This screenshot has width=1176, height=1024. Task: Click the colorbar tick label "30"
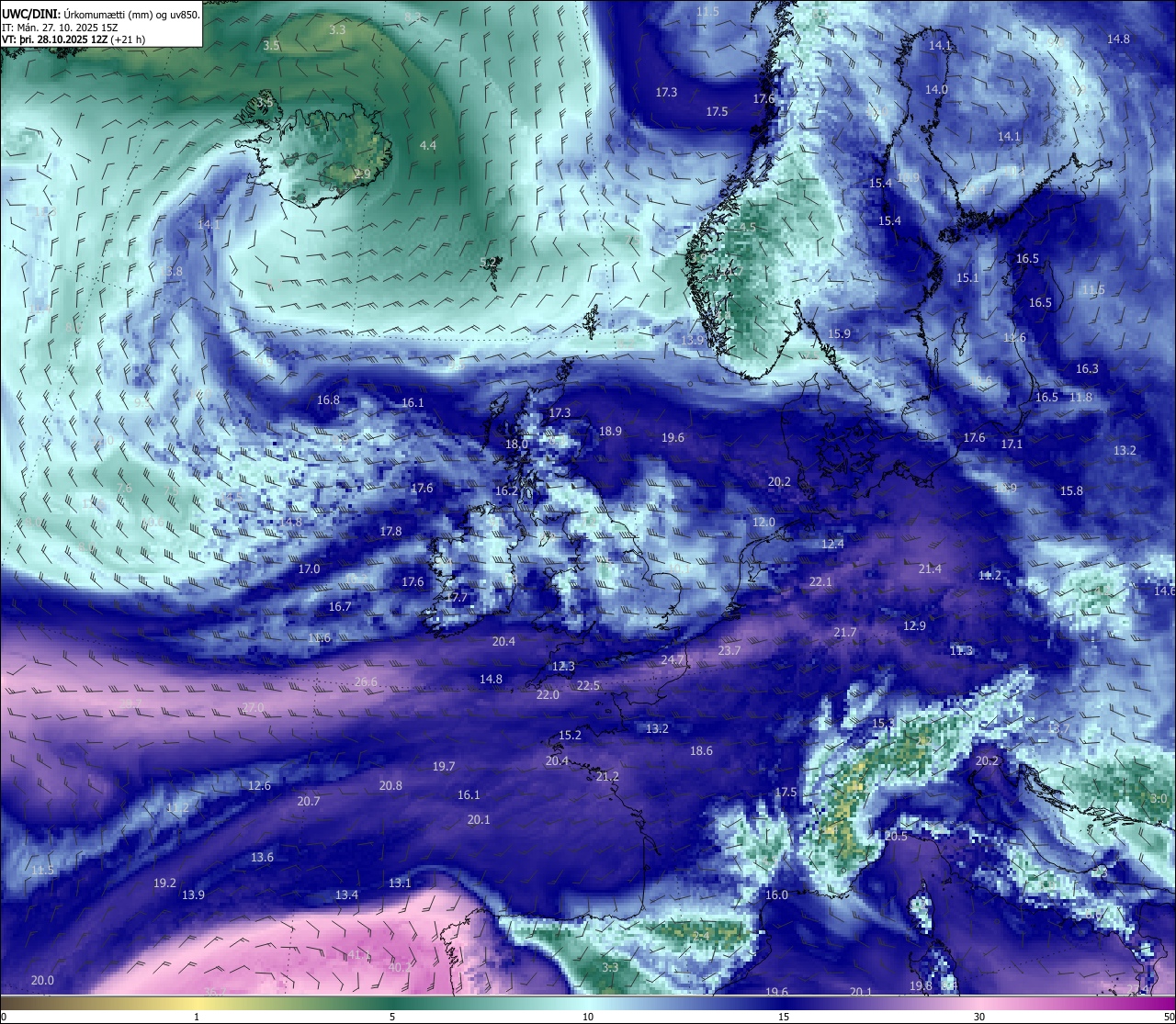[979, 1017]
